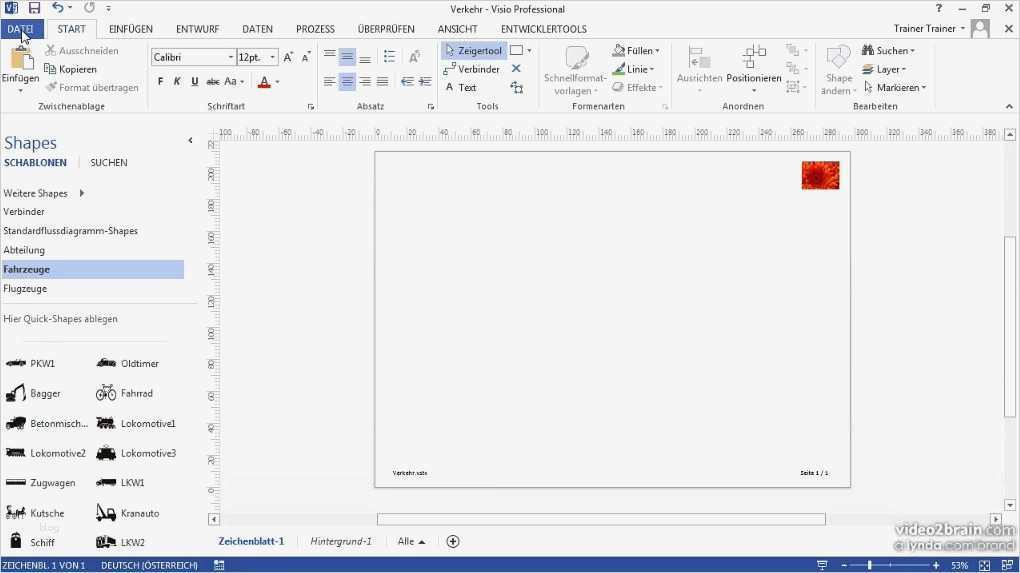This screenshot has width=1020, height=573.
Task: Switch to SUCHEN in Shapes pane
Action: point(109,163)
